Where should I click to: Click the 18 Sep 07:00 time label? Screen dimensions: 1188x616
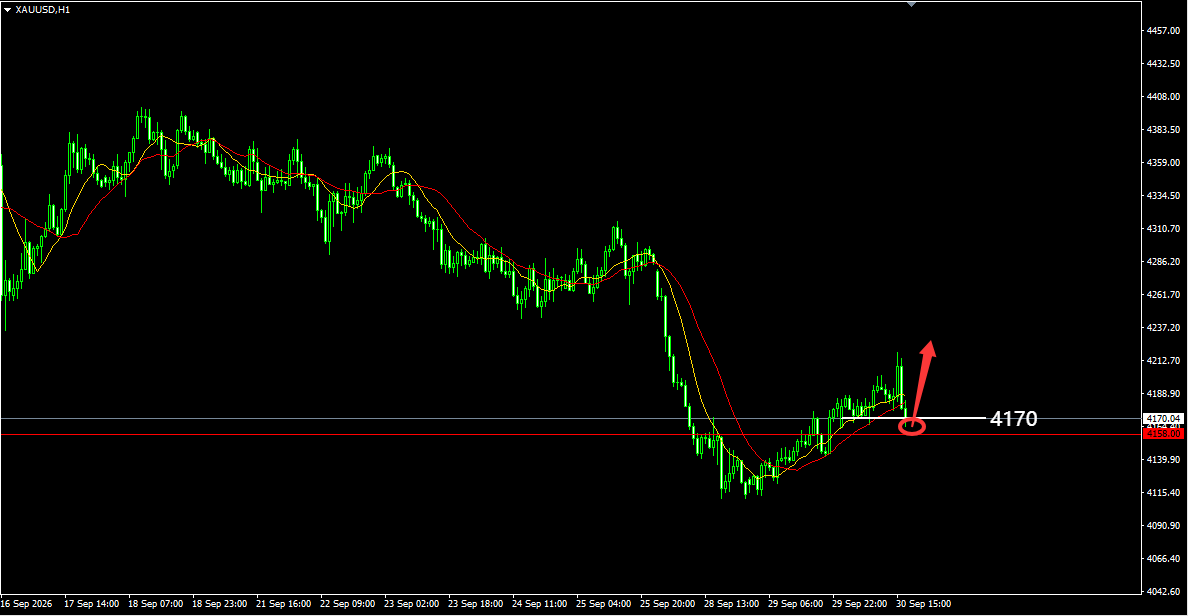pos(155,604)
